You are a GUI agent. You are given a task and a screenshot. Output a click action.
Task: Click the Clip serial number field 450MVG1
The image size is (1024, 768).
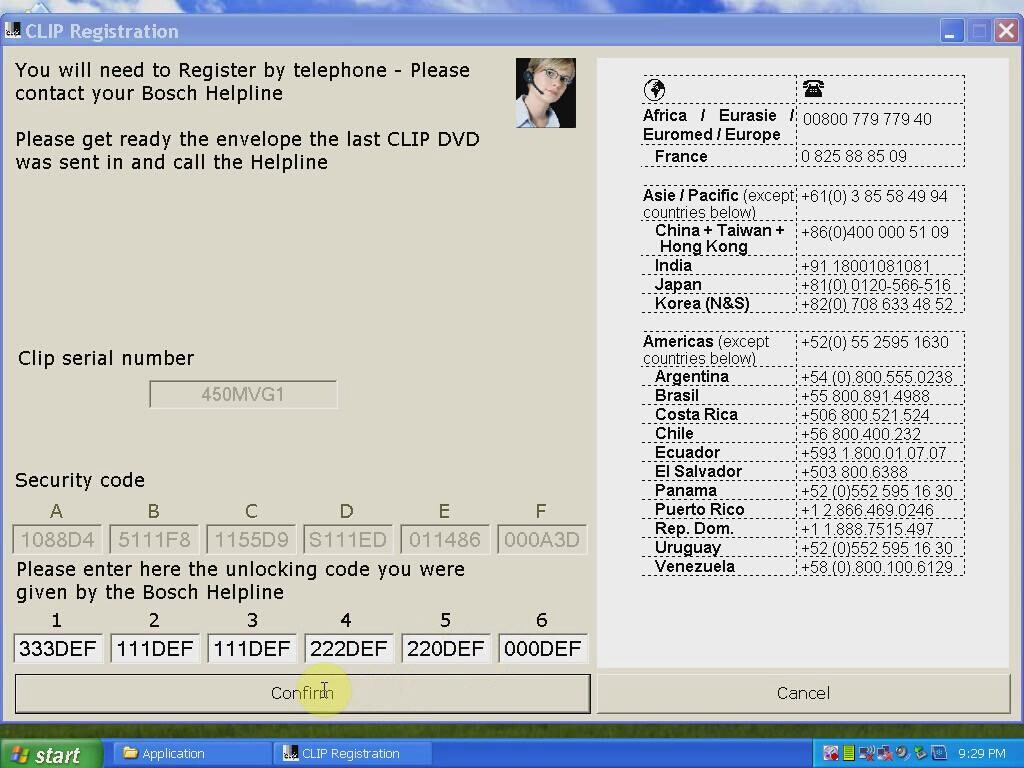coord(243,394)
